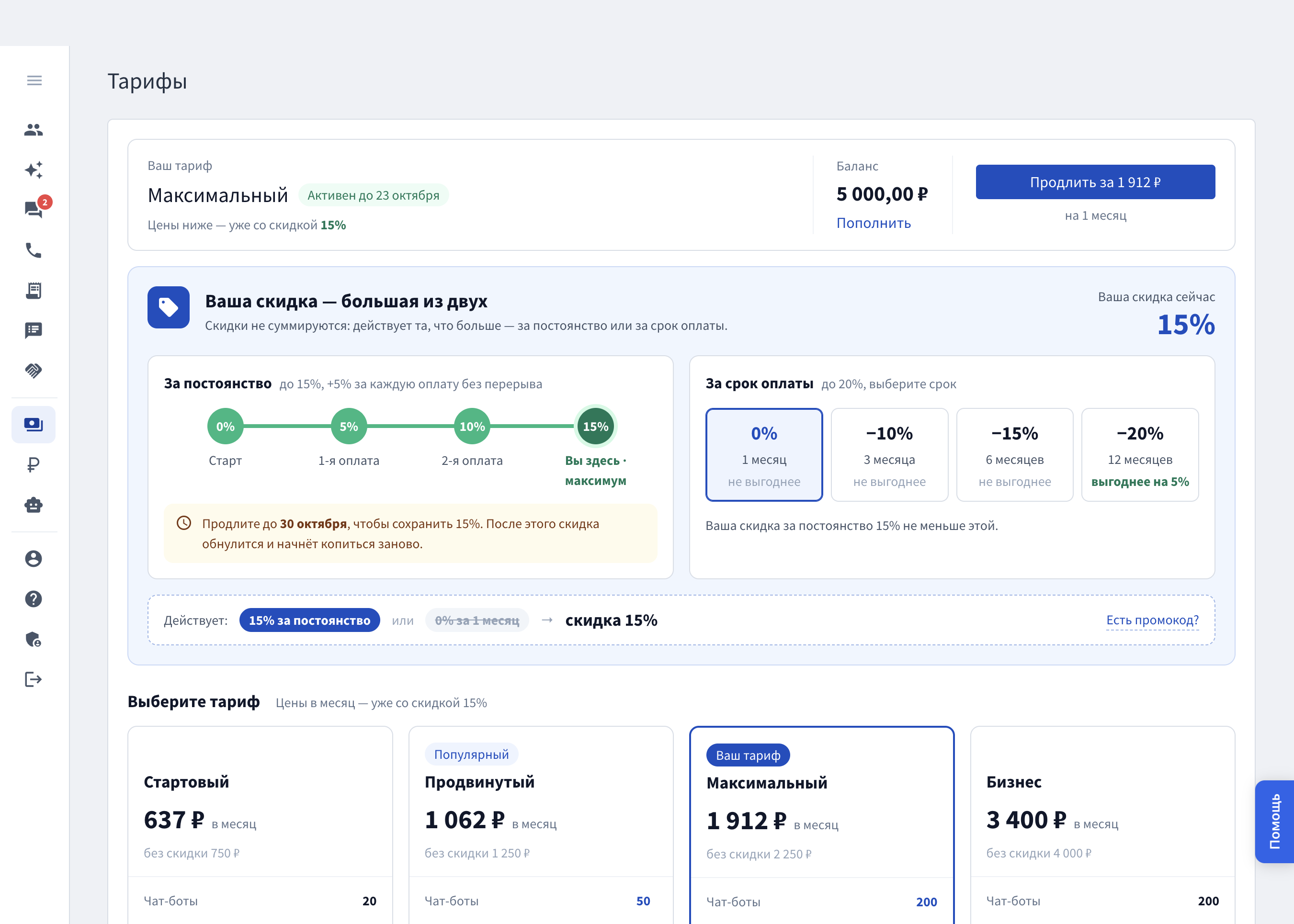Click the 'Пополнить' balance link
The height and width of the screenshot is (924, 1294).
click(x=874, y=223)
